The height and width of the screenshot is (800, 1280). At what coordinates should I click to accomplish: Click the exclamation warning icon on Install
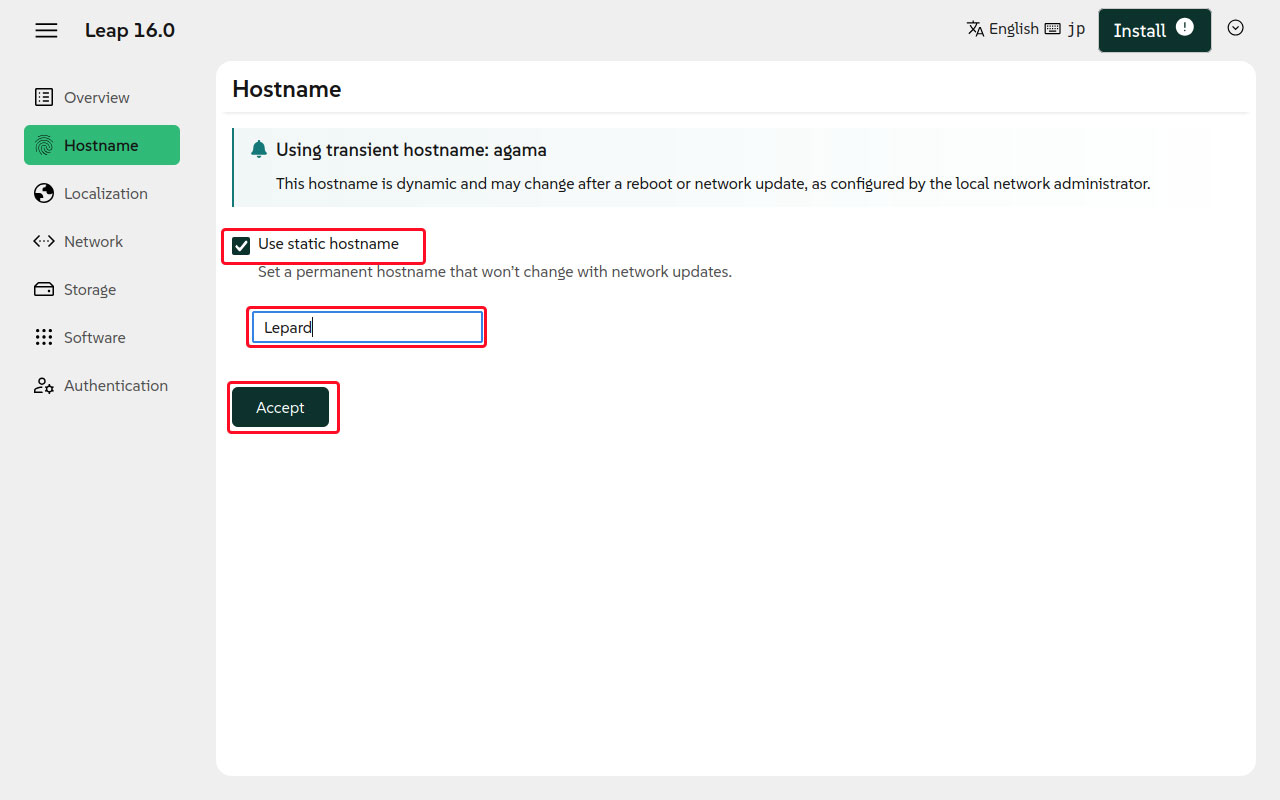click(1185, 27)
